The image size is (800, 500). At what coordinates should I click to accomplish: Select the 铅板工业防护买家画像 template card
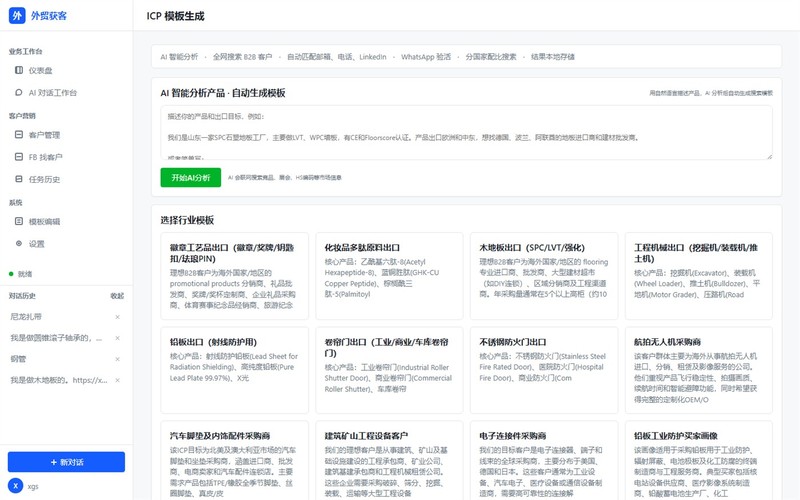(x=698, y=461)
